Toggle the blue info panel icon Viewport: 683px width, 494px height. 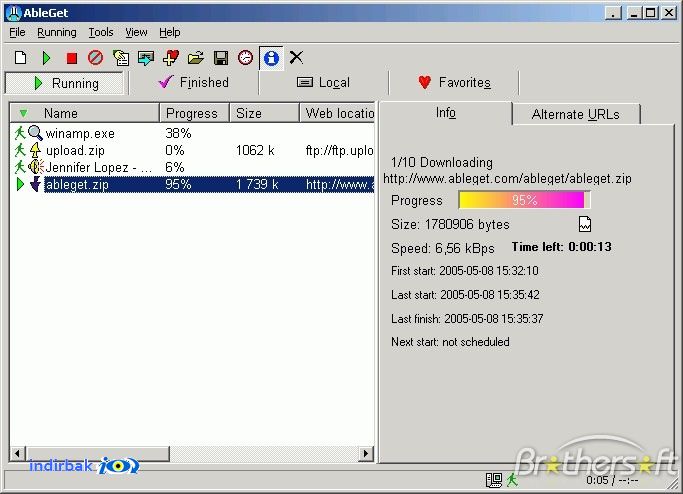271,58
